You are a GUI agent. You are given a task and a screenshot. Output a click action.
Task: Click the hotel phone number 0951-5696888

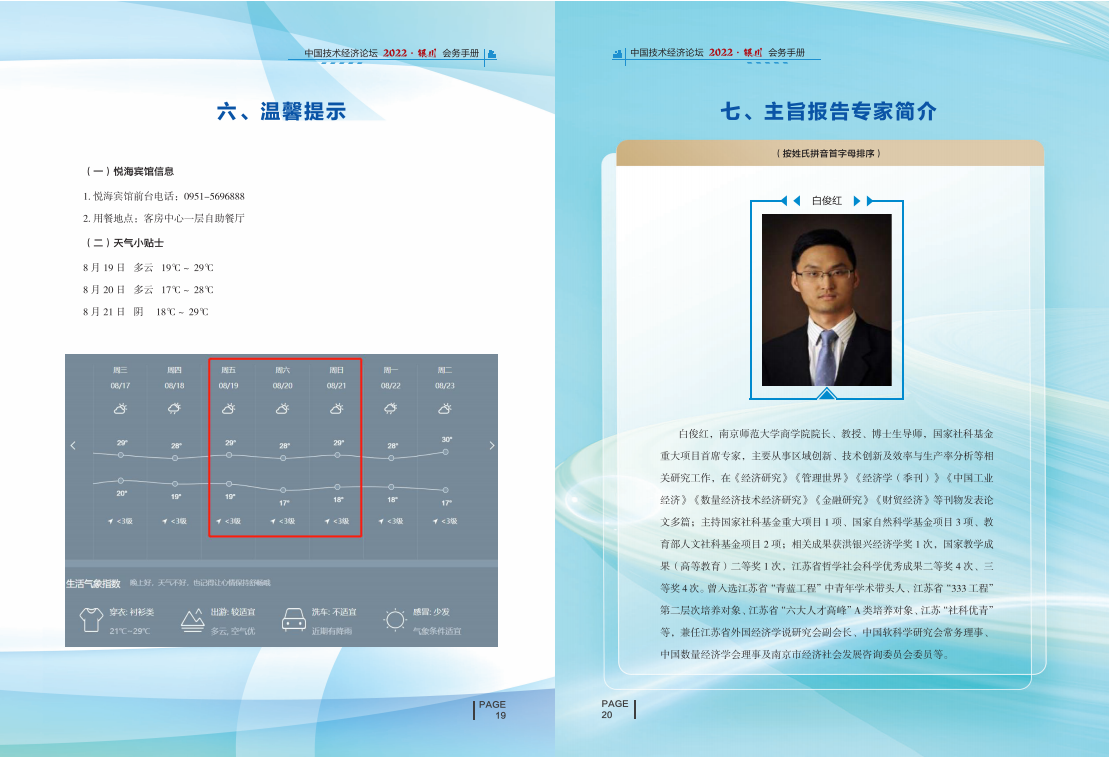pyautogui.click(x=214, y=196)
